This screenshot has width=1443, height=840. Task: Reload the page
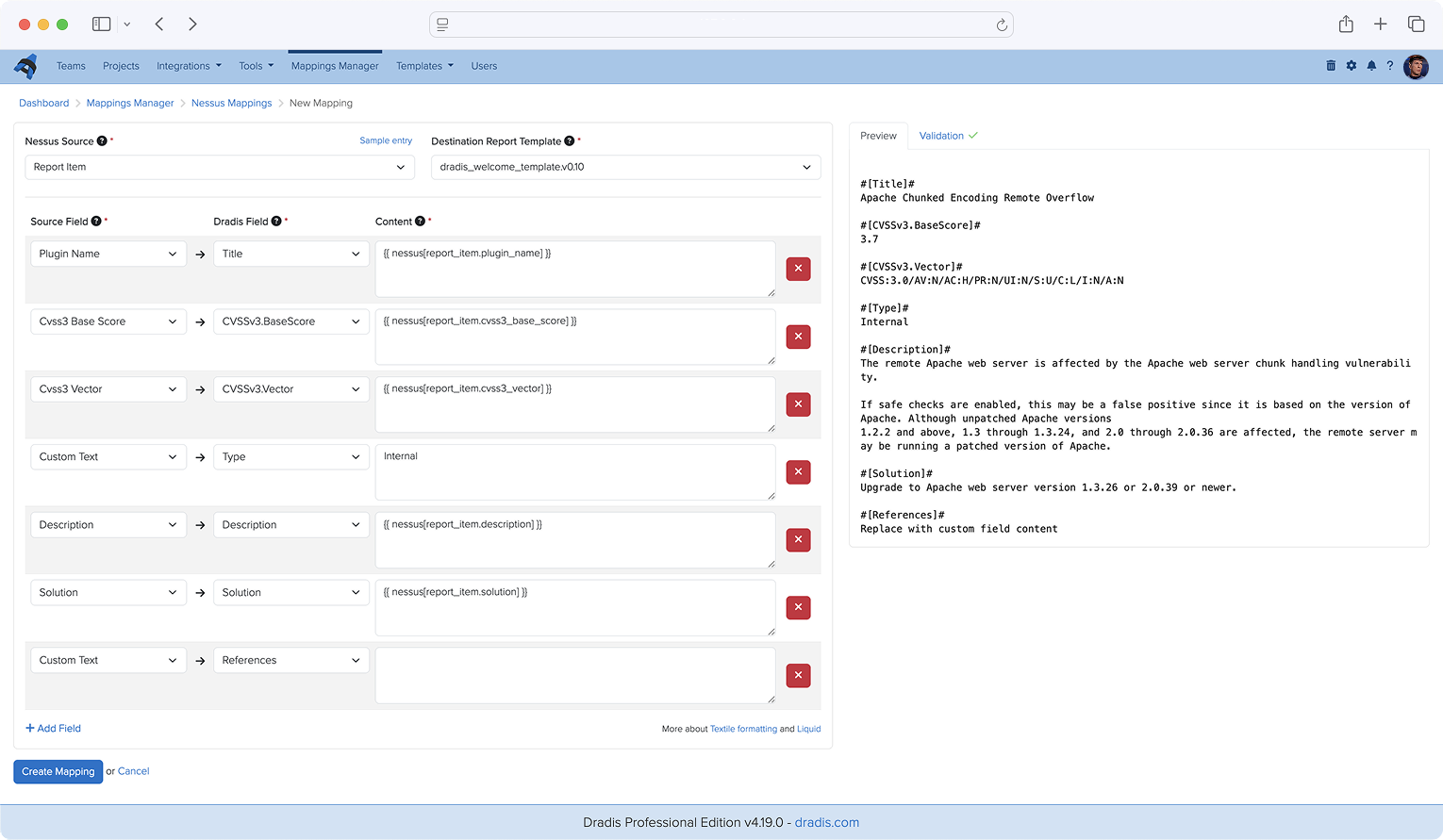1002,25
